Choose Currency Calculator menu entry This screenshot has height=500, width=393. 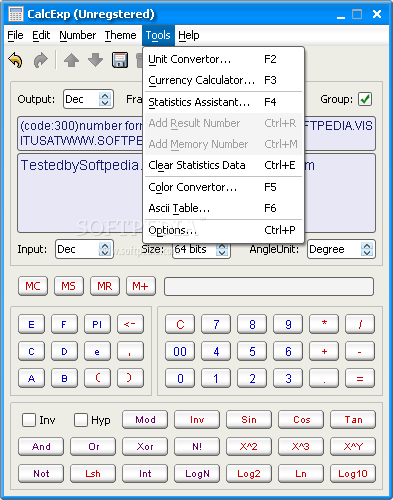coord(223,80)
